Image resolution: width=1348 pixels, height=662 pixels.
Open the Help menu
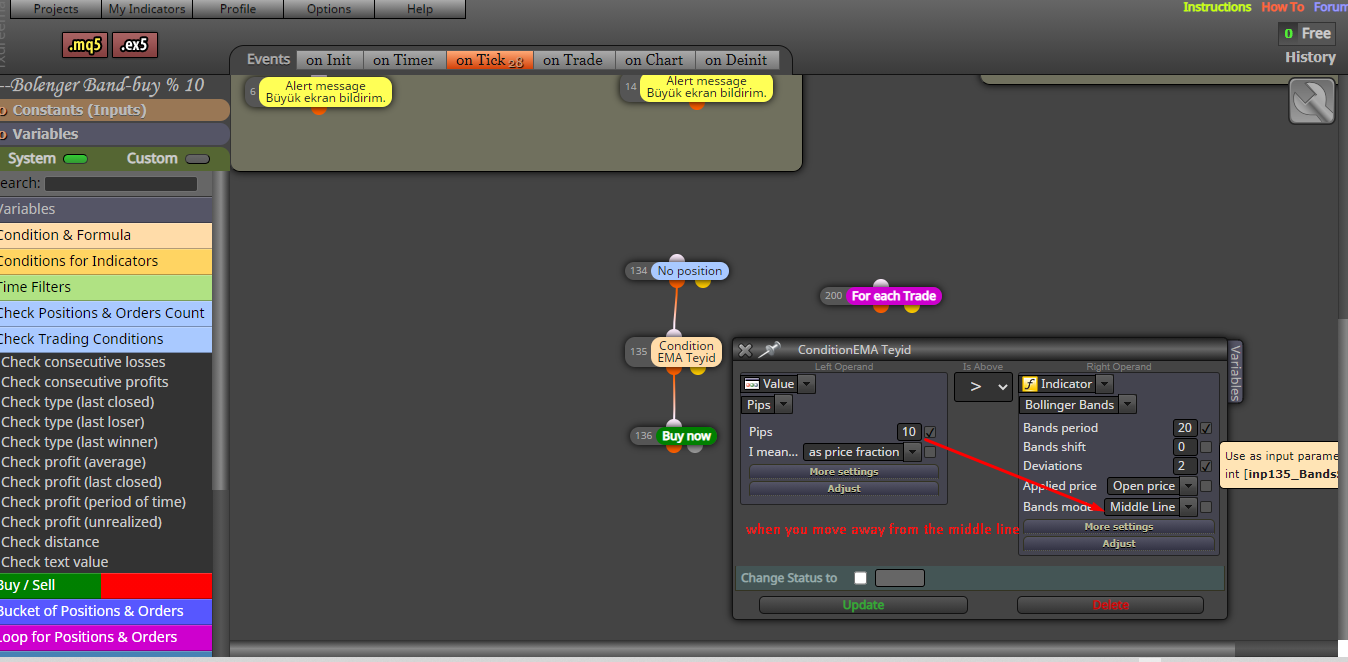(x=420, y=9)
